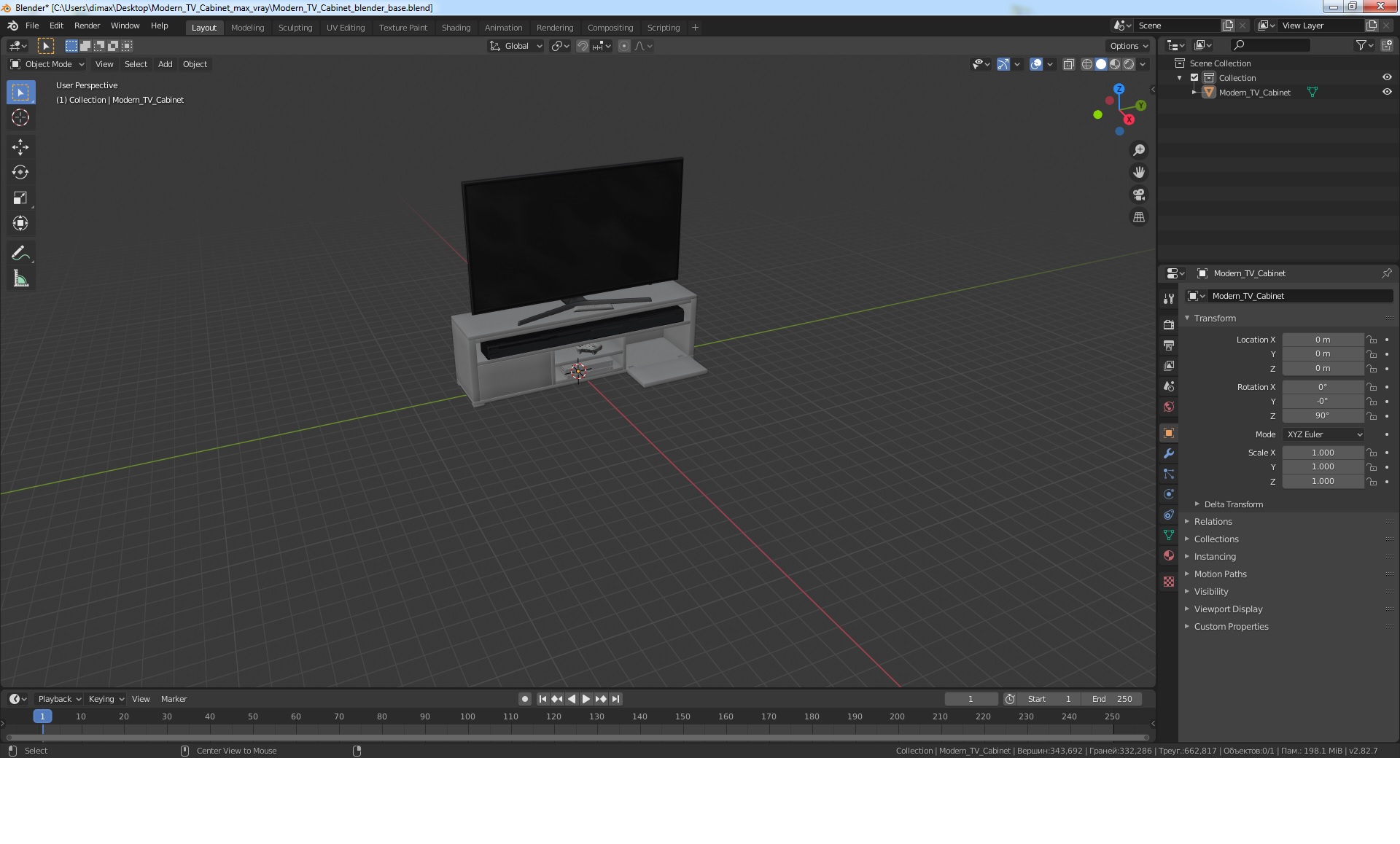Select the Scale tool
1400x844 pixels.
(20, 198)
